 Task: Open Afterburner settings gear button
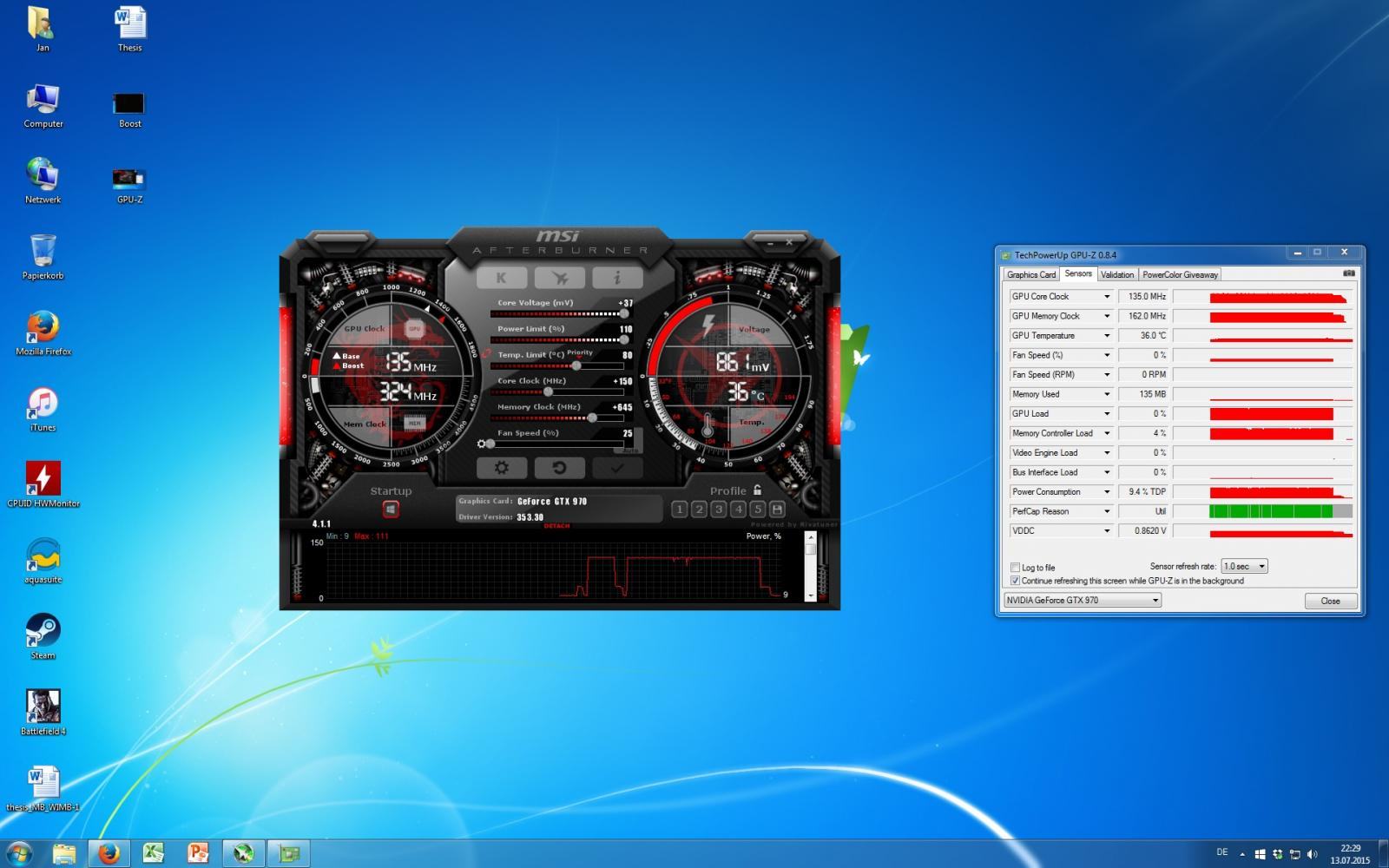coord(501,468)
